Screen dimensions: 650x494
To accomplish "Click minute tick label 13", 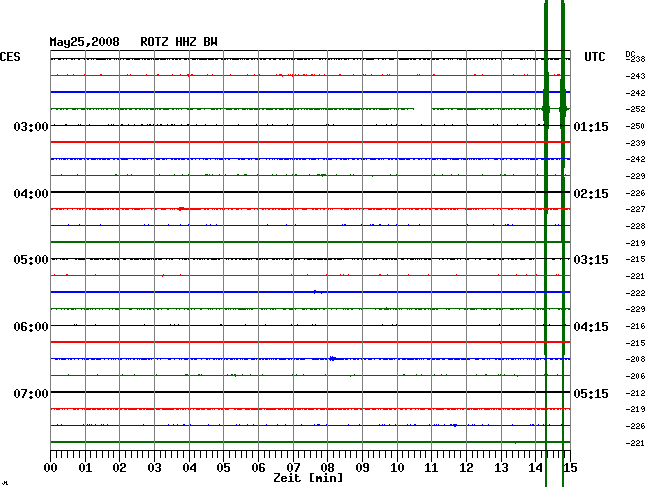I will pos(501,468).
